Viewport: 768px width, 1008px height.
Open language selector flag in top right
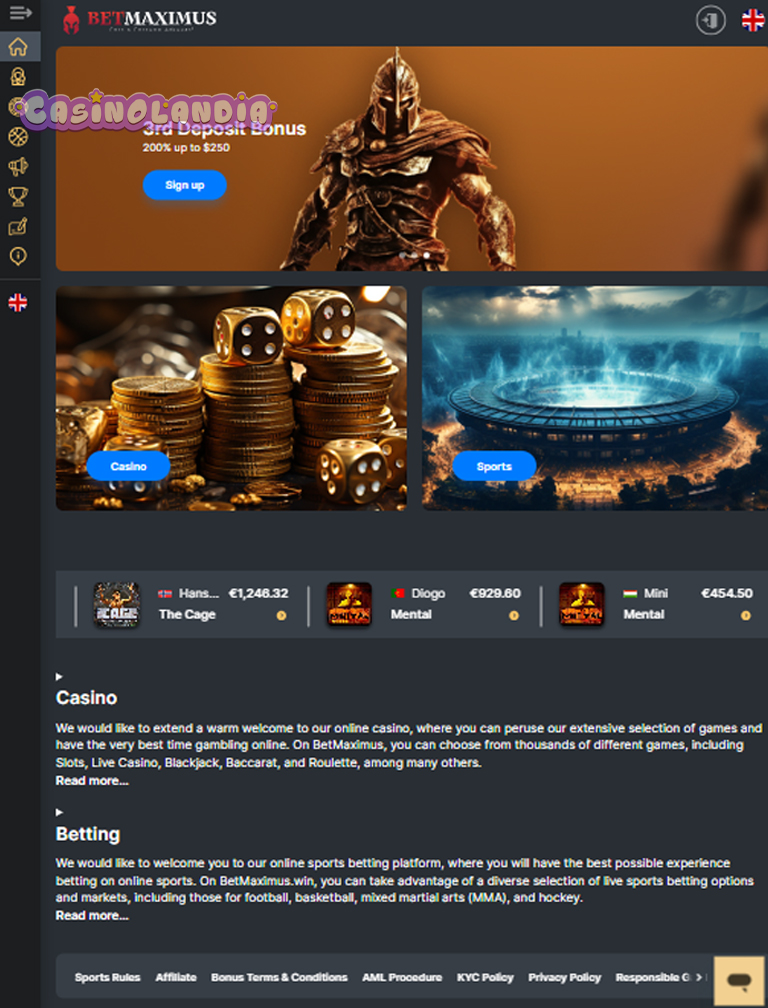753,20
